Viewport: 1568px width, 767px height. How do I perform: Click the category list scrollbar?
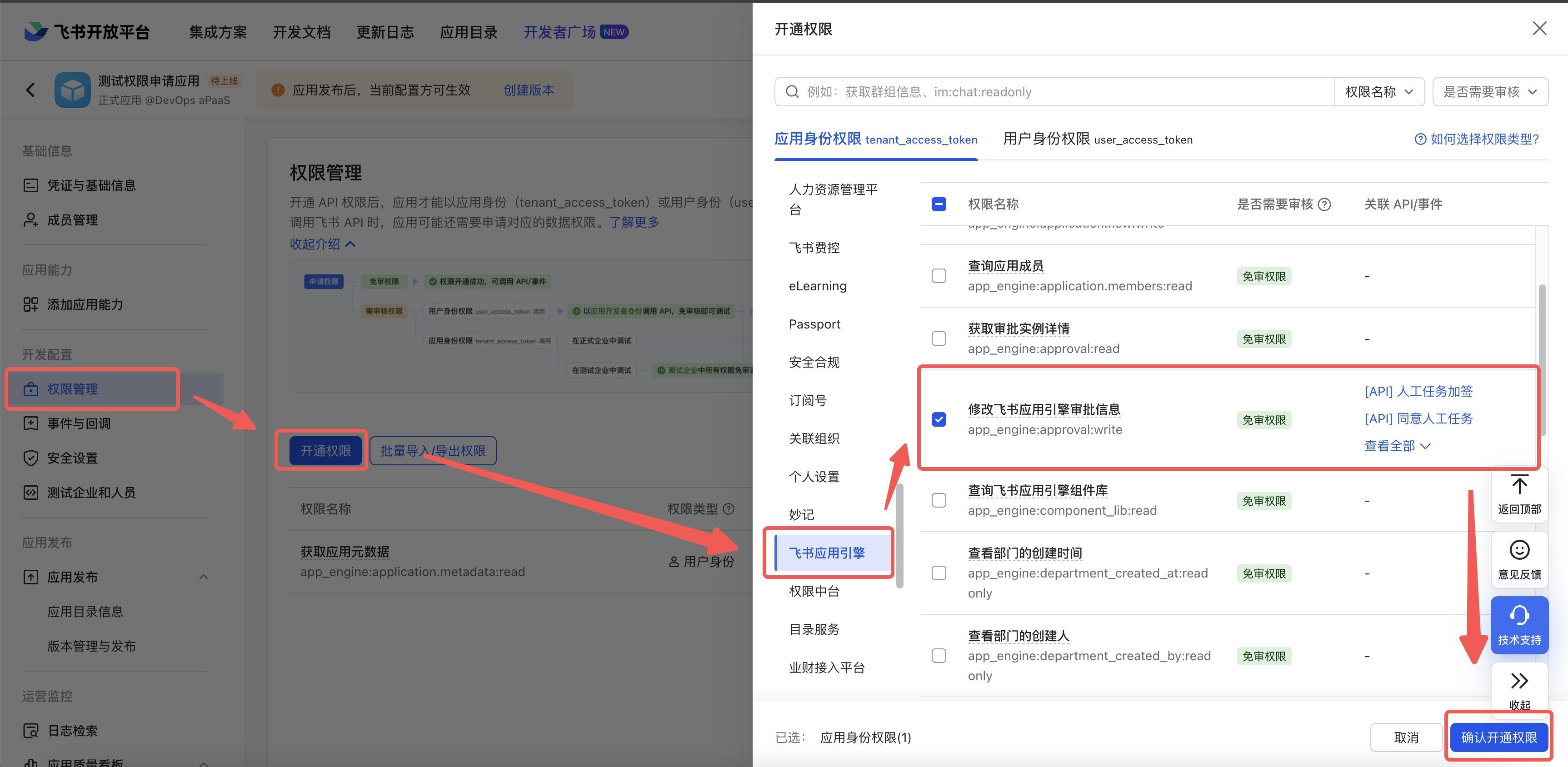coord(899,536)
